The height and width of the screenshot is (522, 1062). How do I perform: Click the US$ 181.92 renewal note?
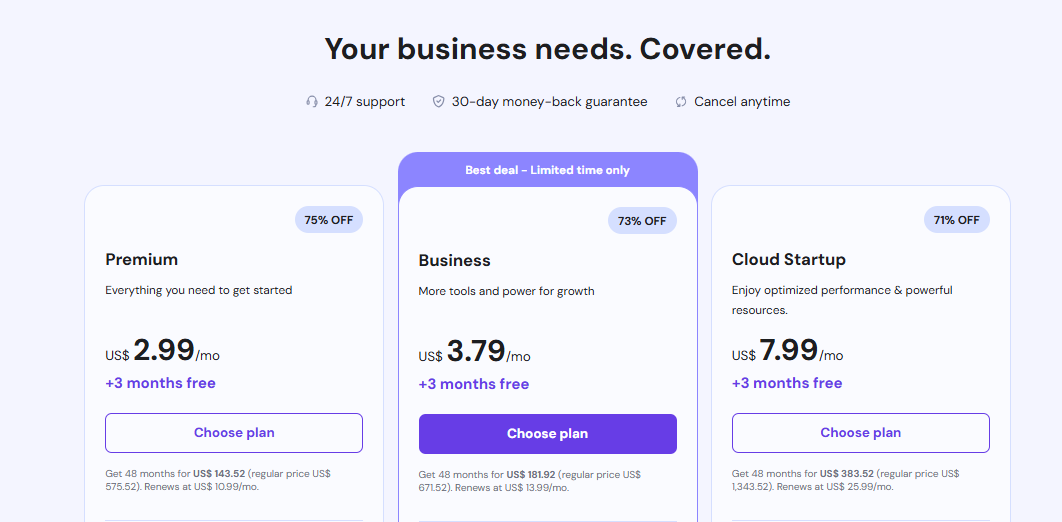(530, 481)
